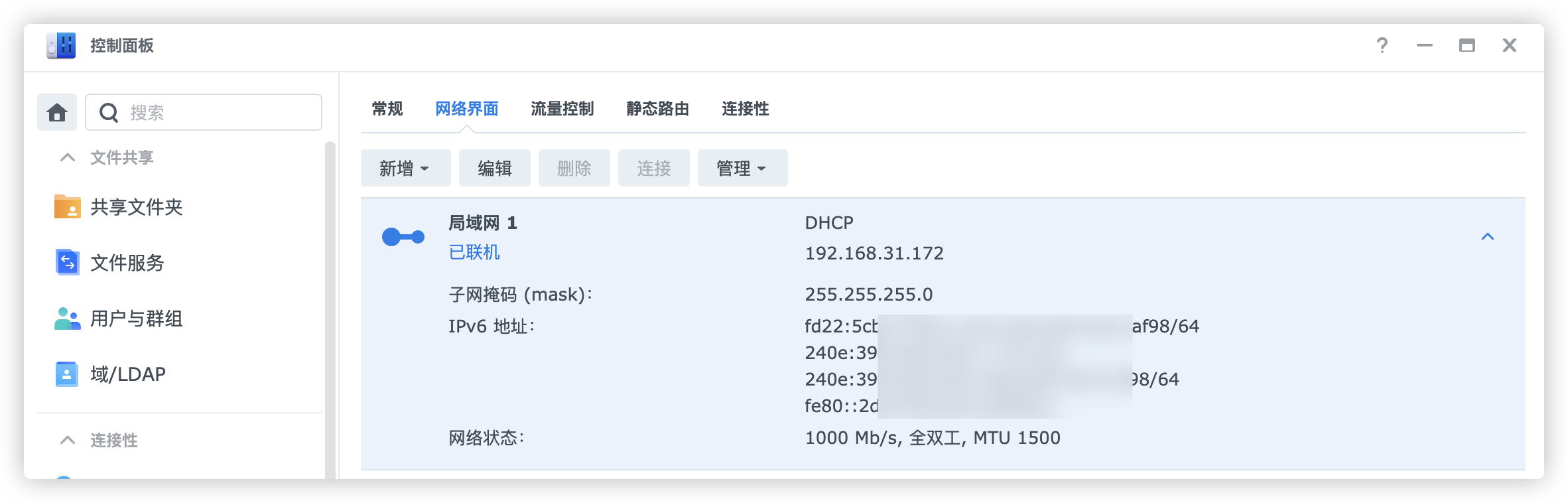Click the LAN 1 connection status icon
This screenshot has height=503, width=1568.
pos(403,237)
